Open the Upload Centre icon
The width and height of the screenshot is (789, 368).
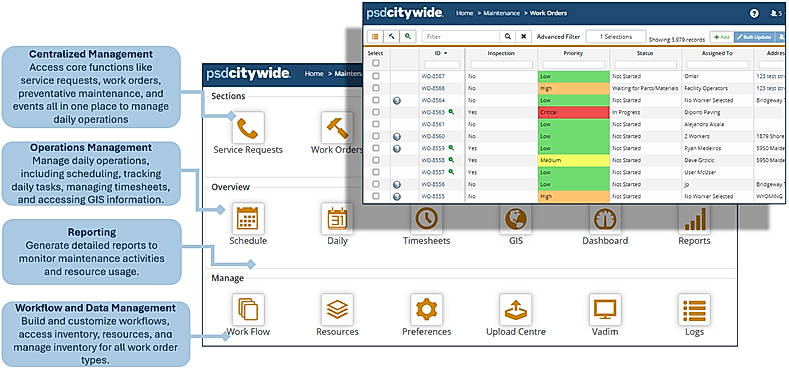[x=516, y=310]
